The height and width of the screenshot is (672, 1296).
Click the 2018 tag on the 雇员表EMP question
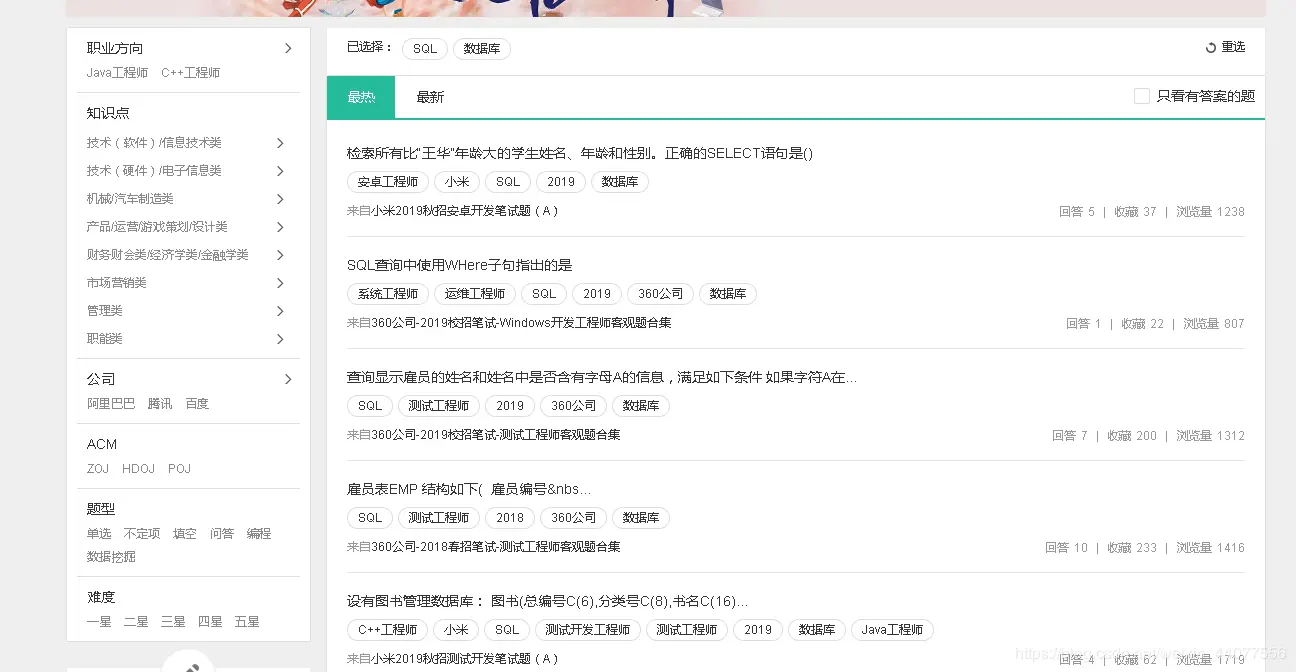click(x=509, y=517)
